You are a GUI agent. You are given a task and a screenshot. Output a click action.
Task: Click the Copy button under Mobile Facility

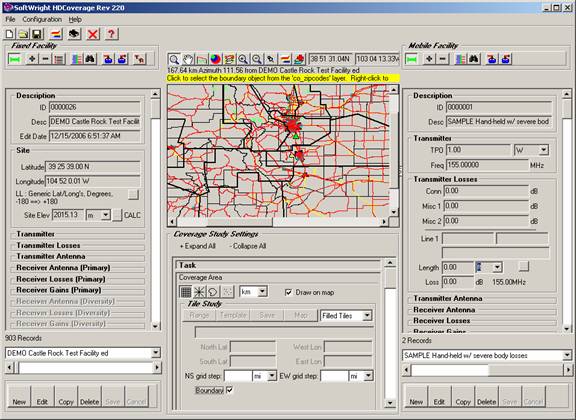[x=463, y=397]
